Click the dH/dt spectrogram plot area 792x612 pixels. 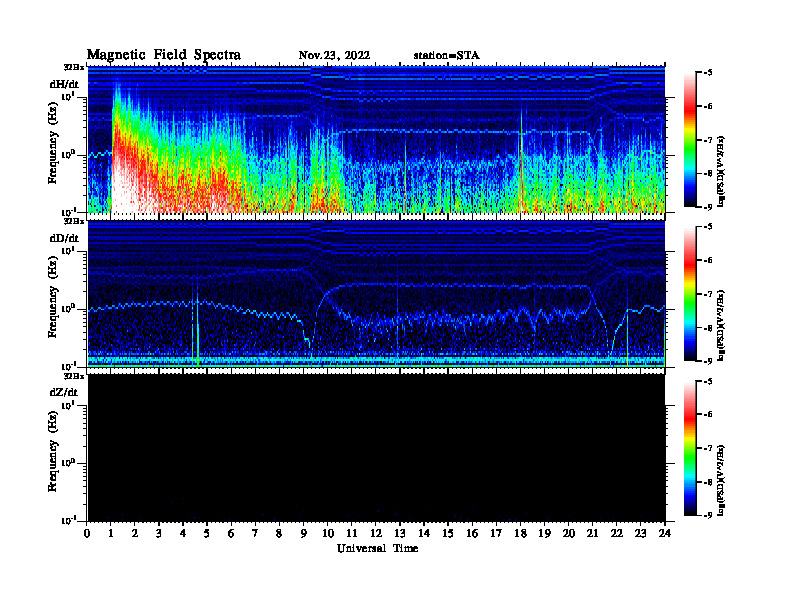tap(376, 139)
